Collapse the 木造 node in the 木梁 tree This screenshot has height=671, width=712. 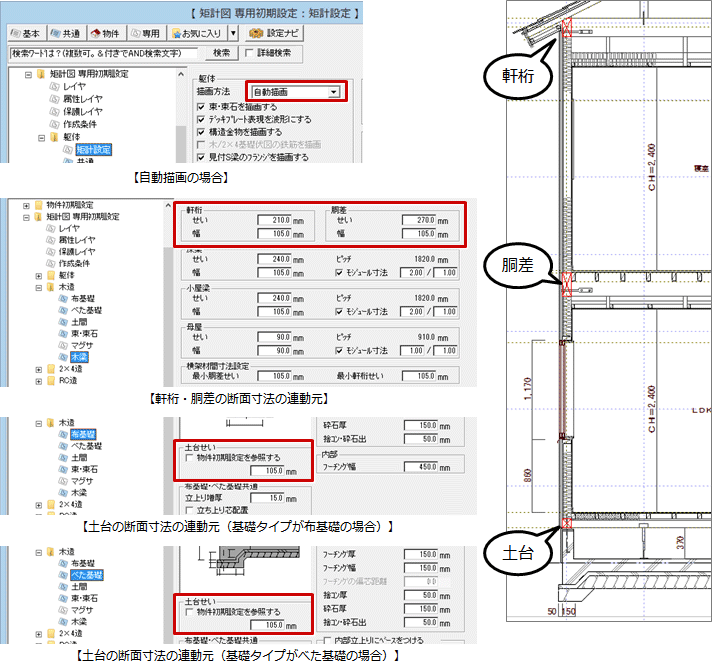pos(39,287)
